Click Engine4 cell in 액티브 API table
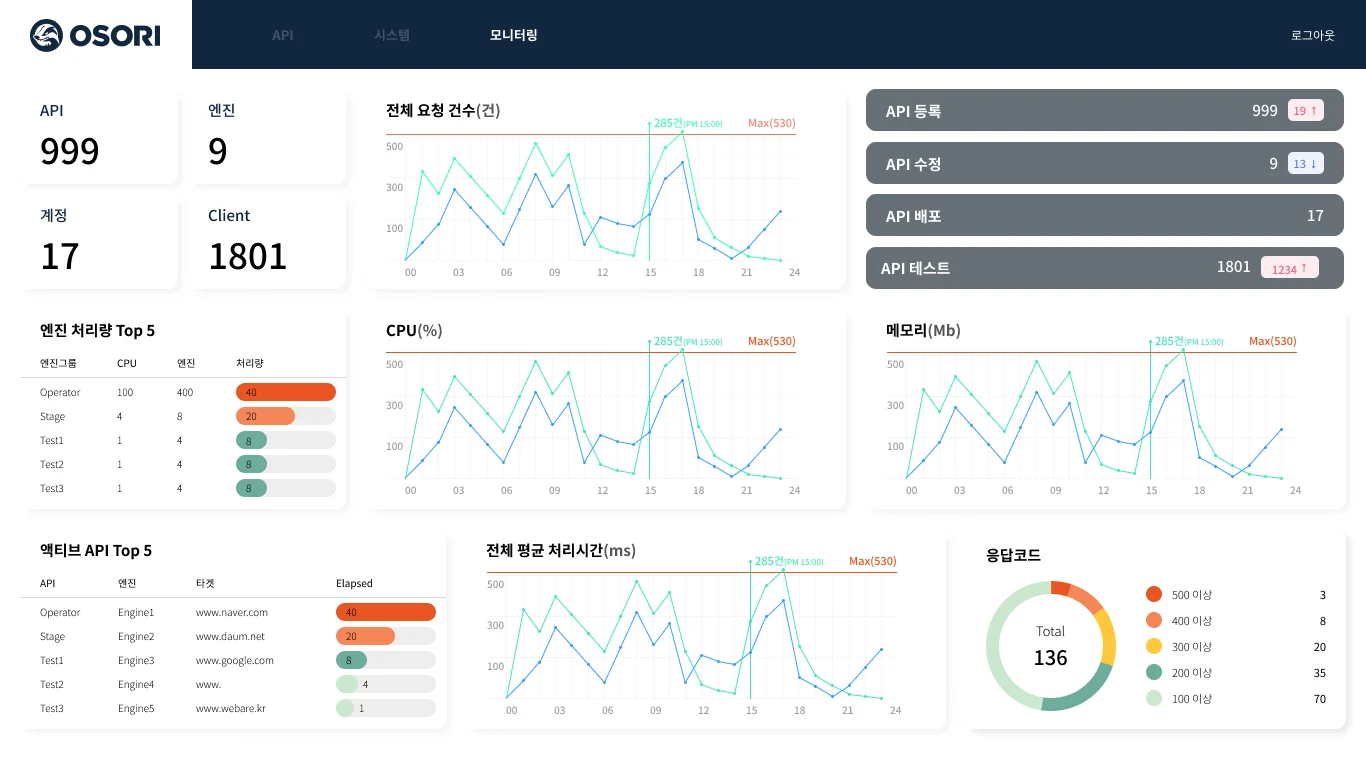Screen dimensions: 1366x768 click(x=136, y=684)
